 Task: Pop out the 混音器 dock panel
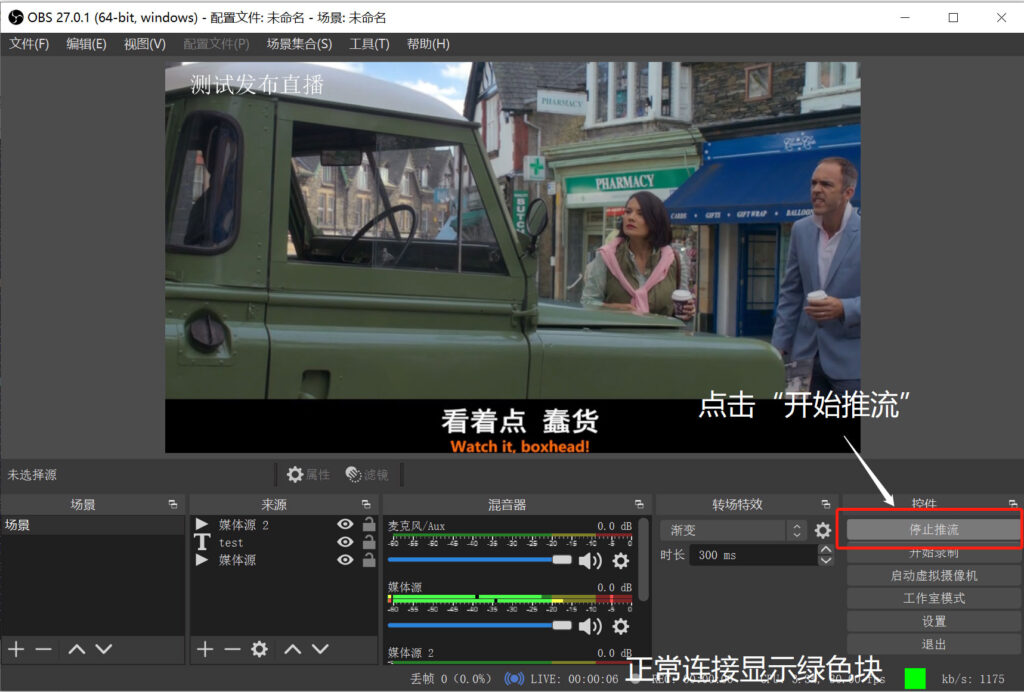pos(639,504)
